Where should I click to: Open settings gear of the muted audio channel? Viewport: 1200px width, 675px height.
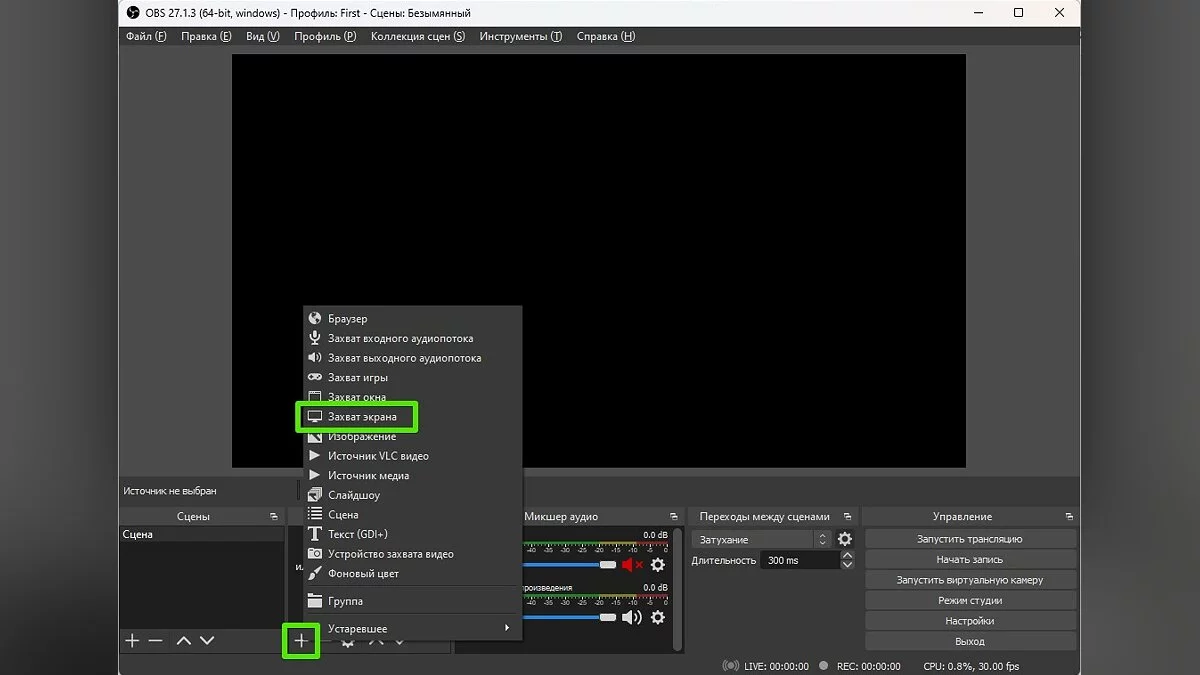pos(657,565)
